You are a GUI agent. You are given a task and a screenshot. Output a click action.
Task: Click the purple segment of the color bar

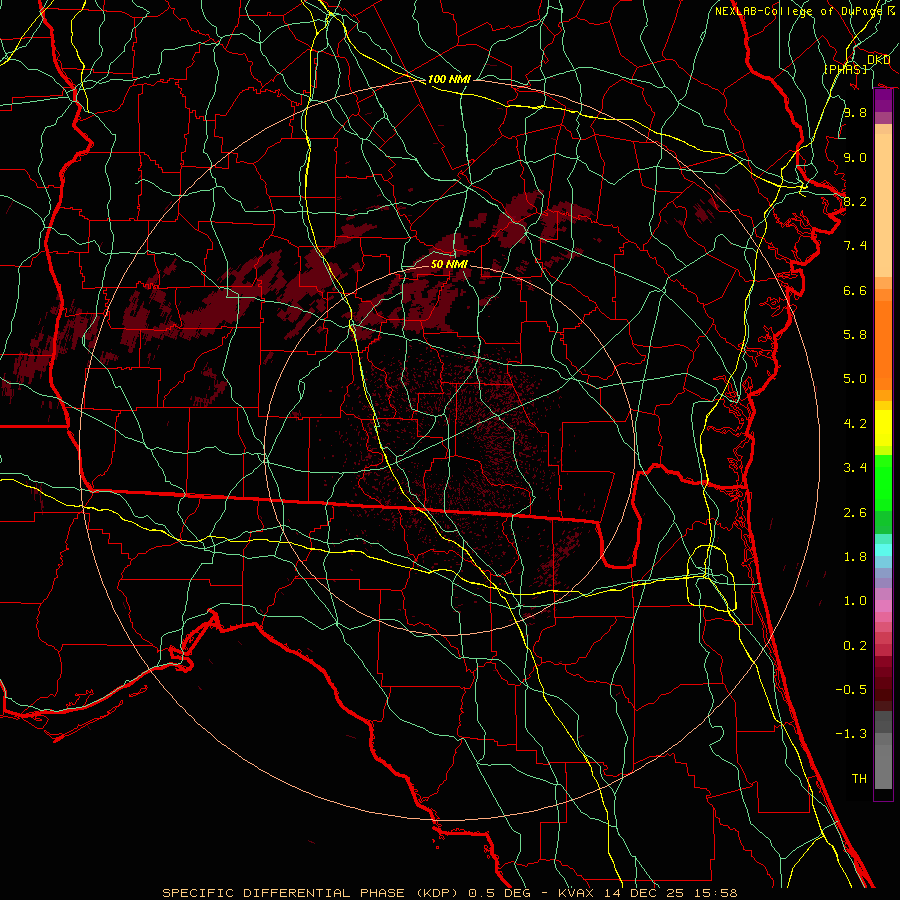tap(883, 101)
